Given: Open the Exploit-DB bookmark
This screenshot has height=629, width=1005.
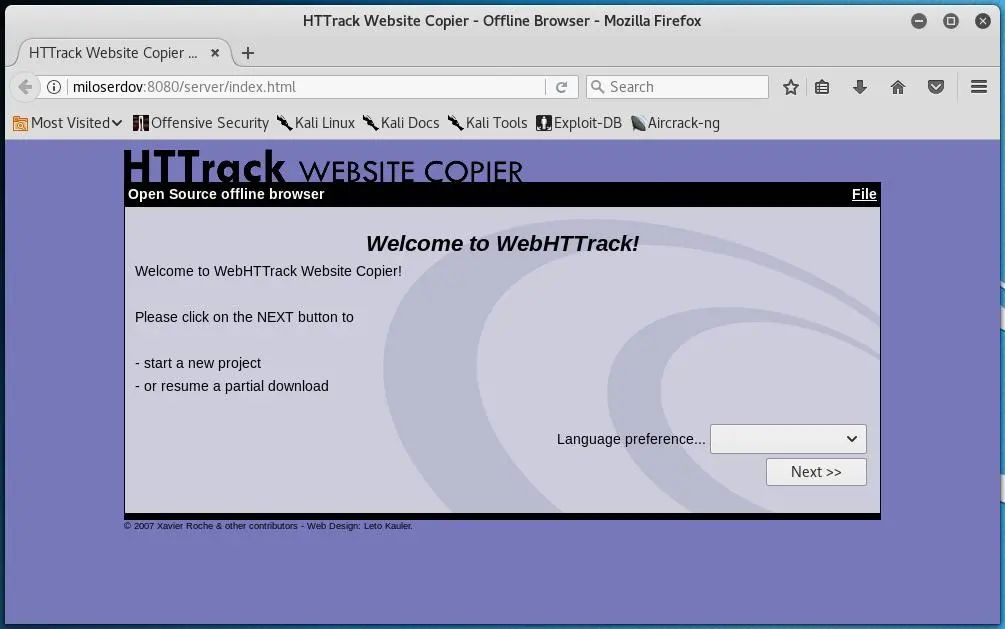Looking at the screenshot, I should click(x=579, y=122).
